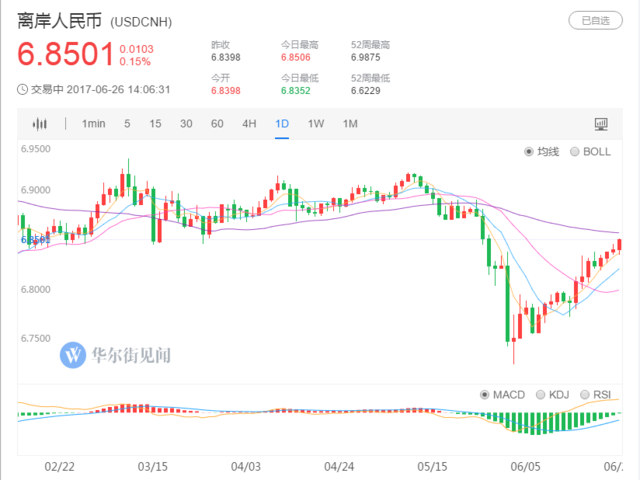This screenshot has width=640, height=480.
Task: Open the fullscreen chart monitor icon
Action: click(601, 124)
